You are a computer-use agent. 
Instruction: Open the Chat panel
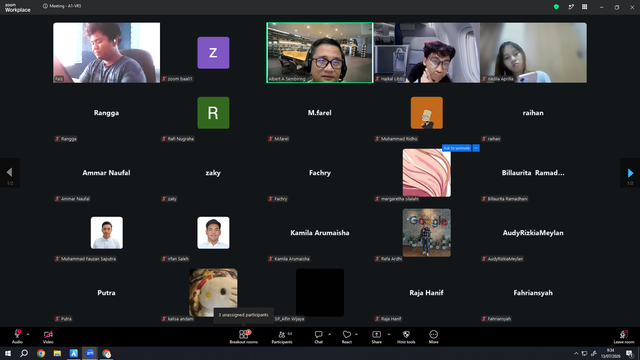pos(318,337)
